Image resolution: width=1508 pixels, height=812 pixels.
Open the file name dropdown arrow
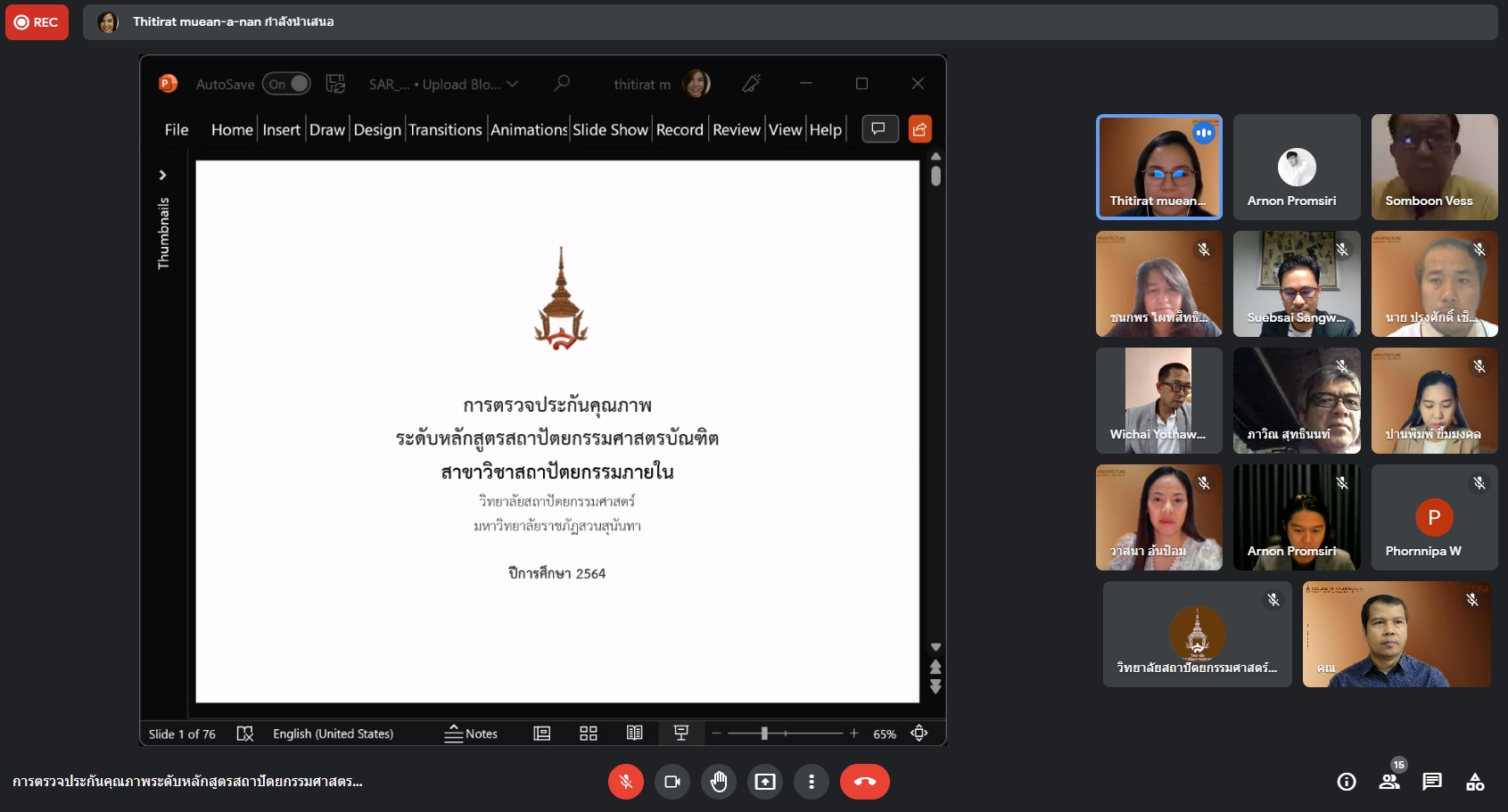click(513, 84)
